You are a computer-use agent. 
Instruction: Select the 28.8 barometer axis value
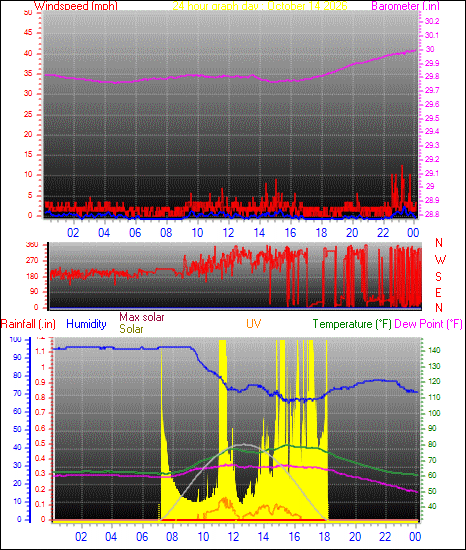[432, 214]
